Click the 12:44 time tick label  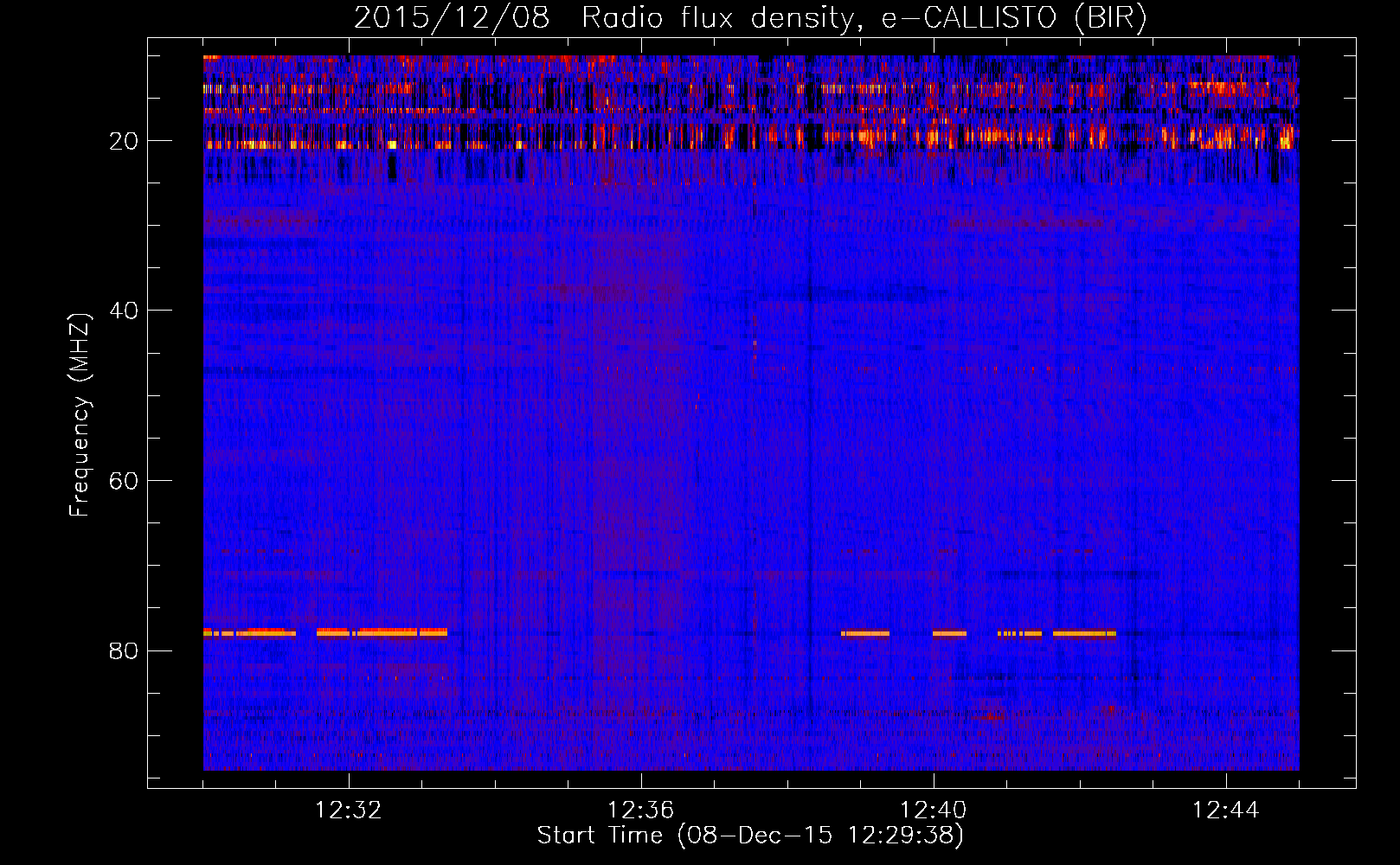click(x=1225, y=811)
